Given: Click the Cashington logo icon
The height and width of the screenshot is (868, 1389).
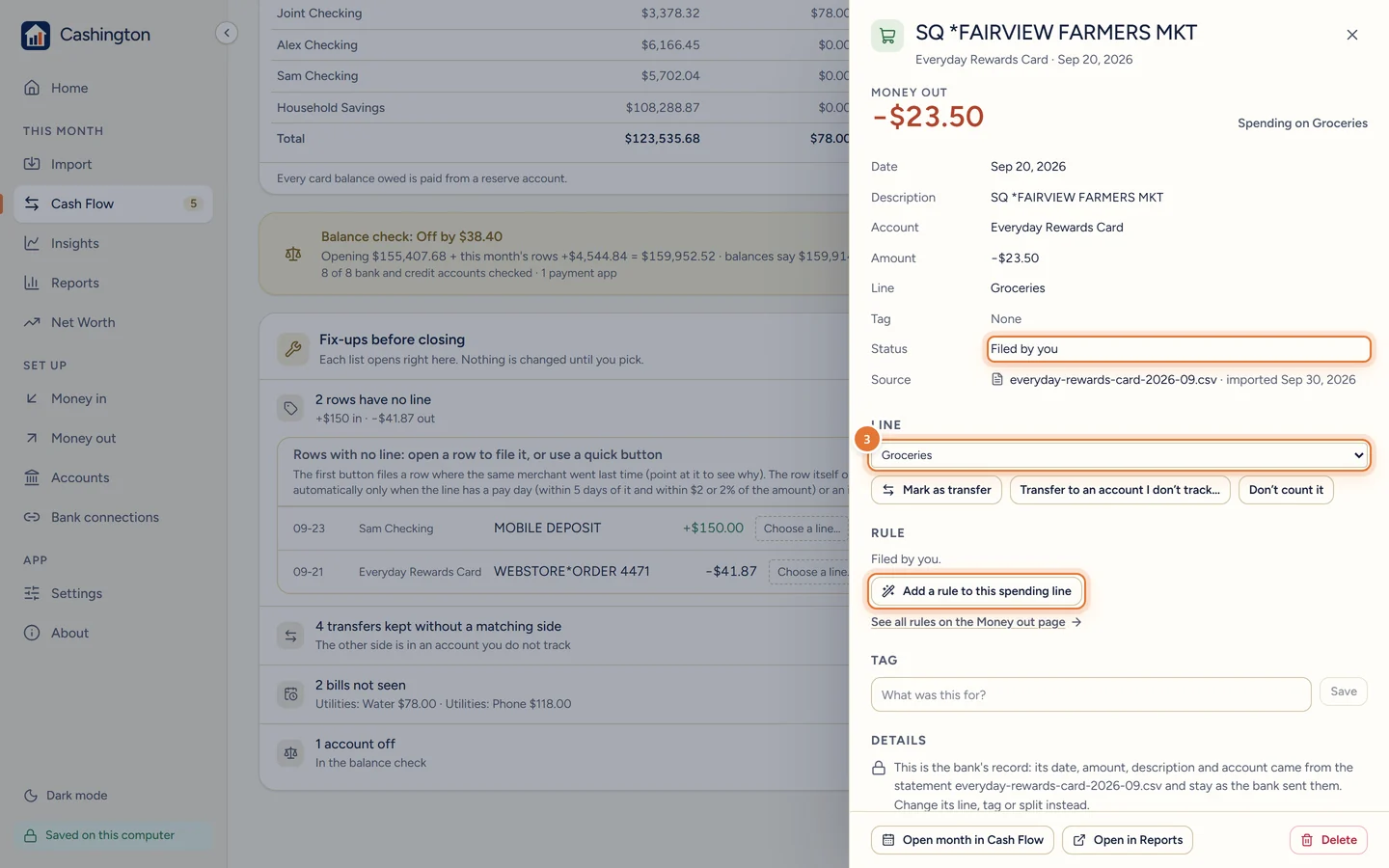Looking at the screenshot, I should [x=36, y=36].
